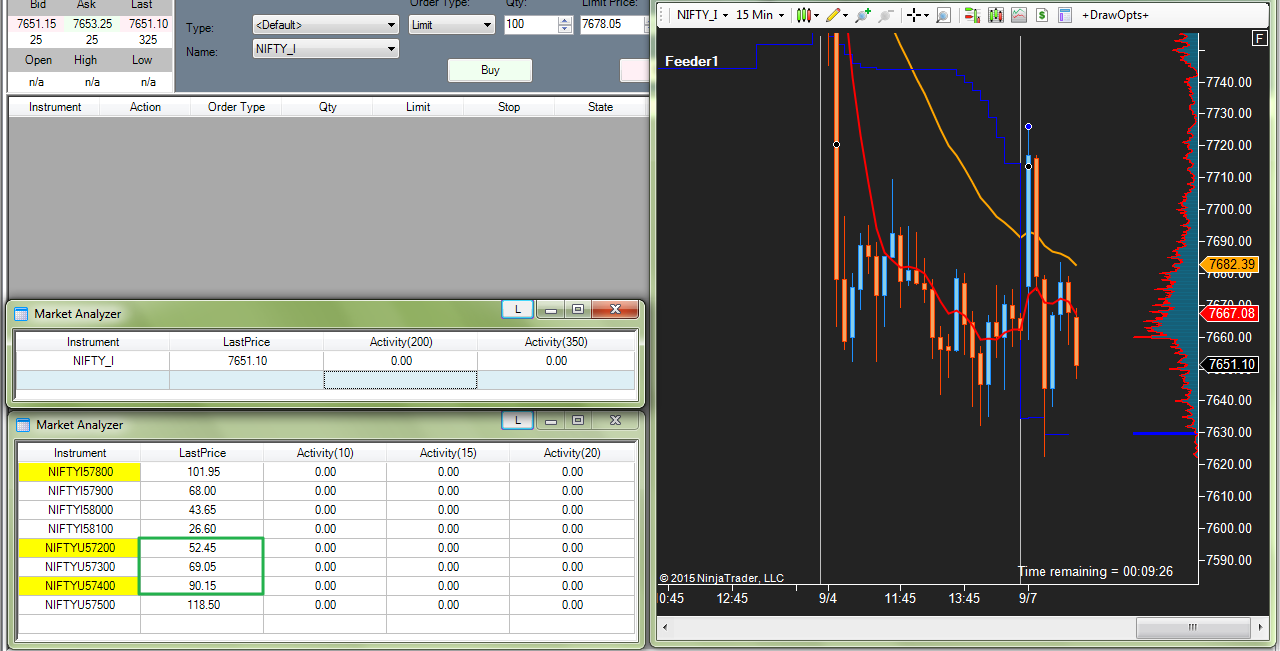Click the Buy button
Viewport: 1280px width, 651px height.
490,70
